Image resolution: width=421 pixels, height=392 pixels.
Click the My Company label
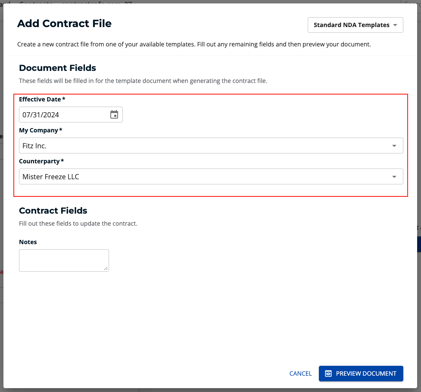click(x=40, y=130)
